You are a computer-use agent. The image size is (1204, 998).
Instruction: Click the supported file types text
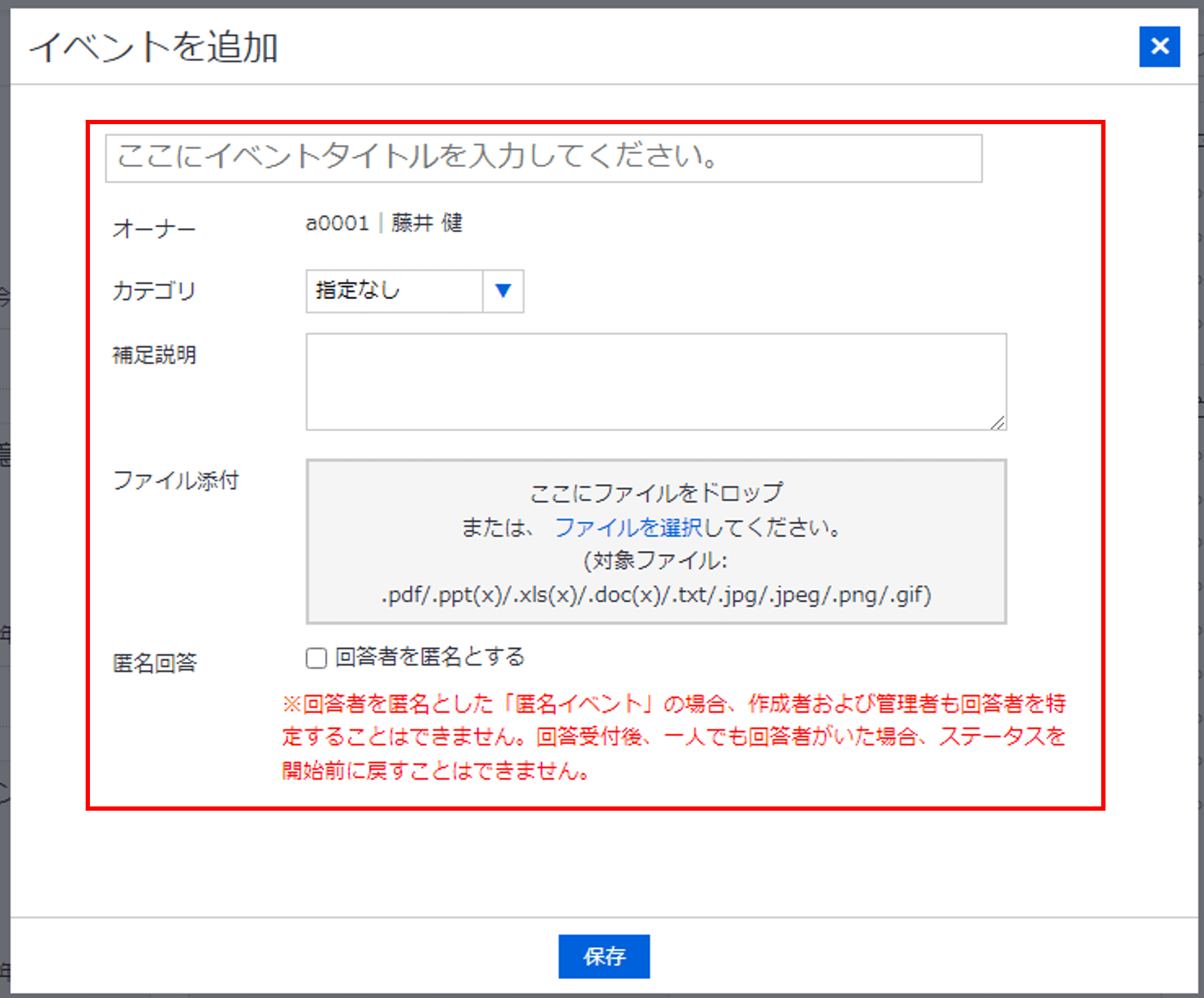pos(655,595)
